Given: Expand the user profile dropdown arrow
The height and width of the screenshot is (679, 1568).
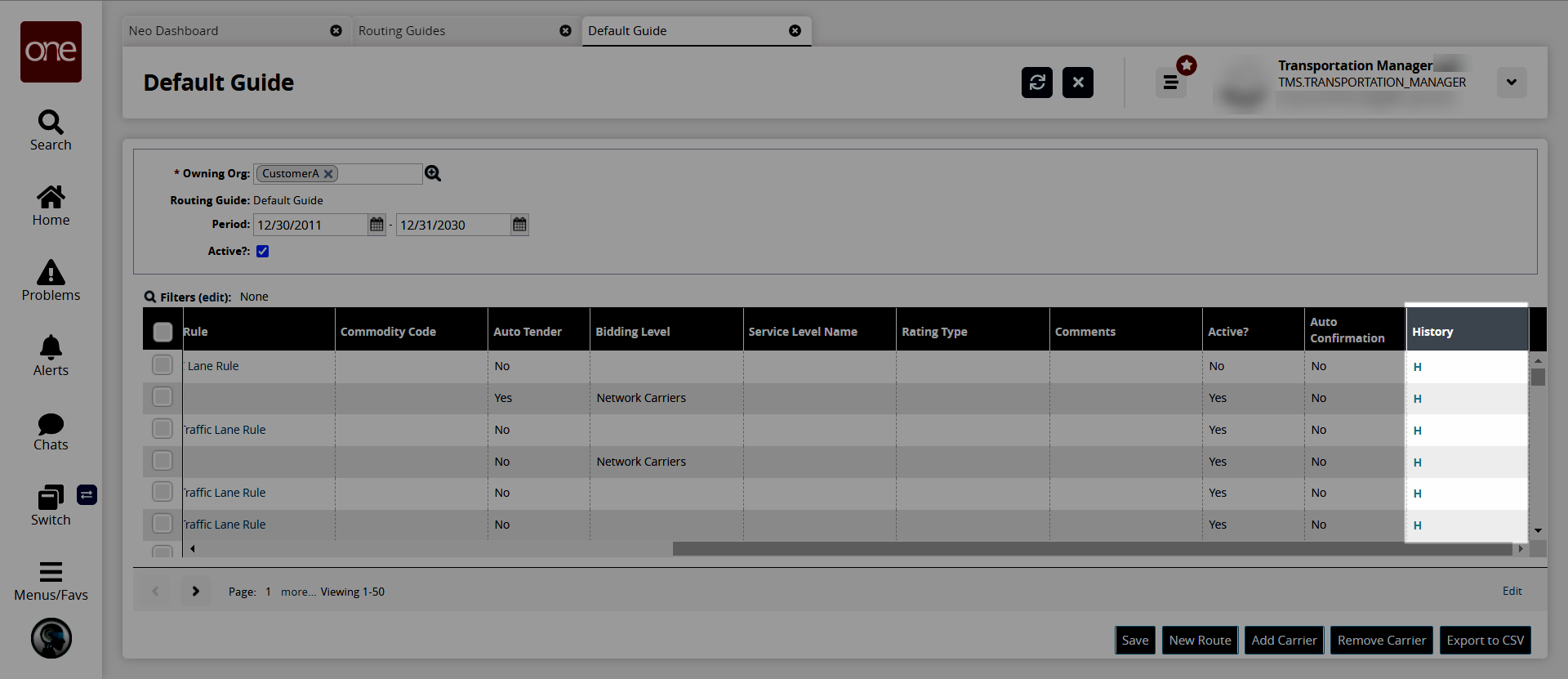Looking at the screenshot, I should click(1512, 83).
